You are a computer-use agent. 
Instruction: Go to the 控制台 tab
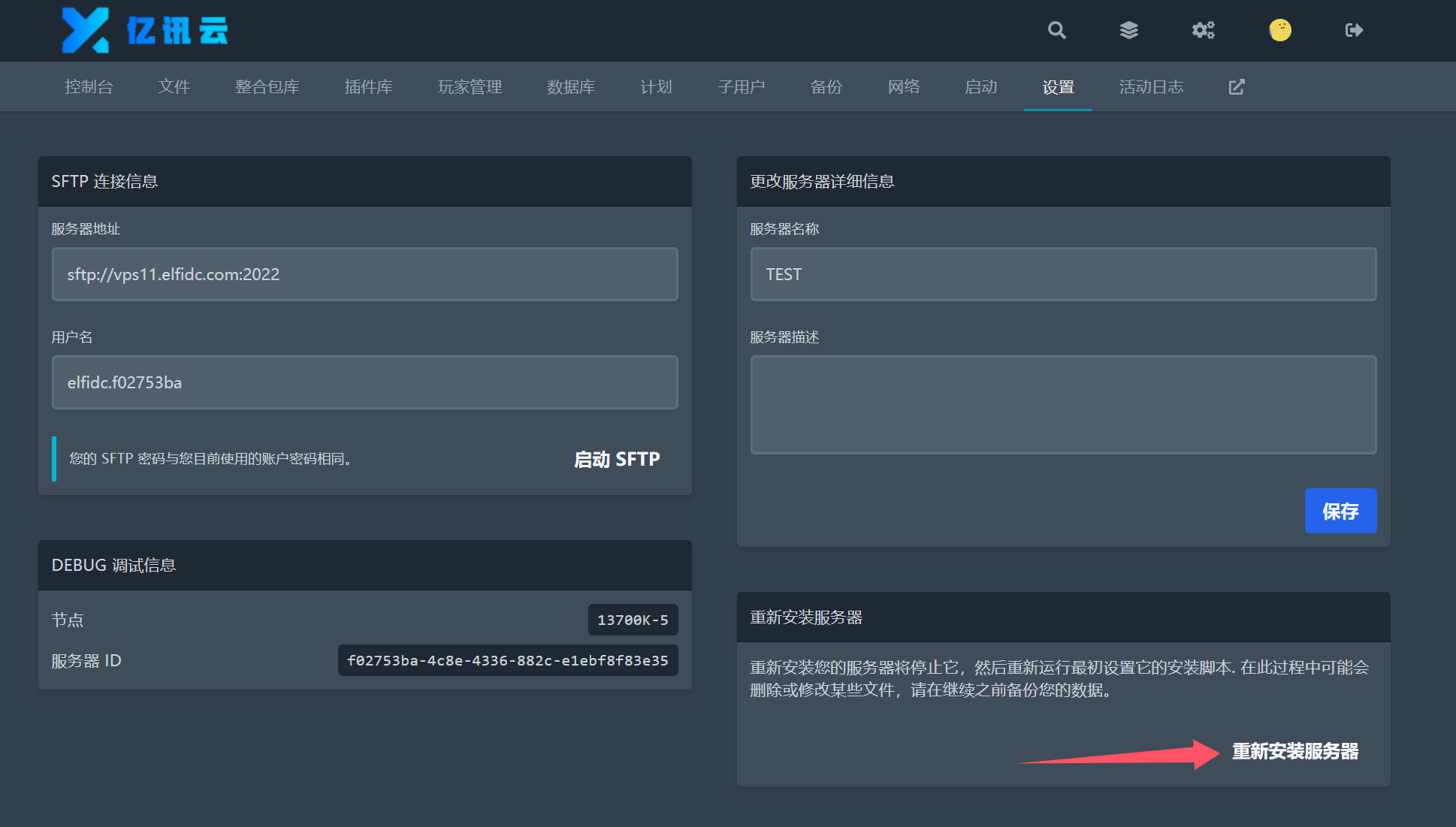pyautogui.click(x=89, y=87)
